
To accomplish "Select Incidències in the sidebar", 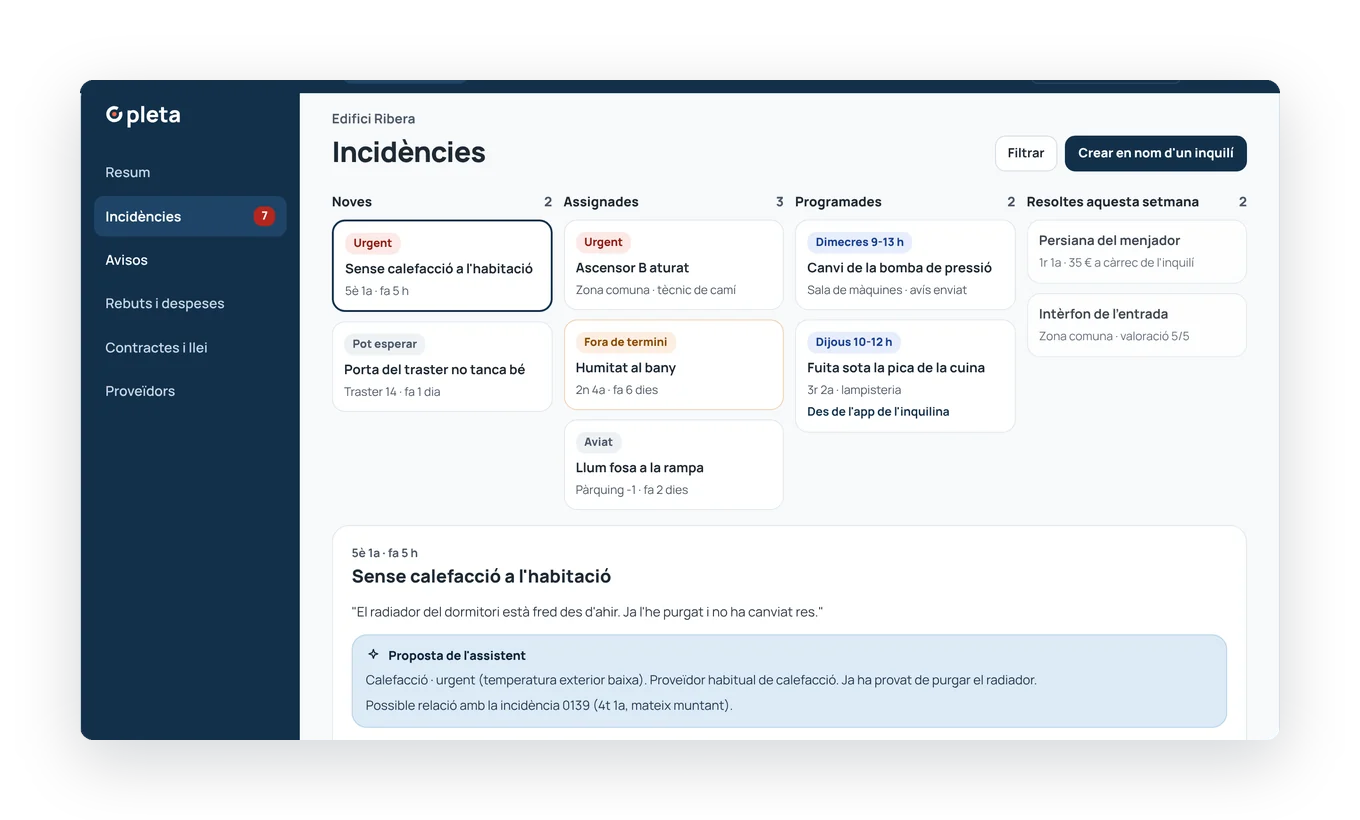I will (190, 216).
